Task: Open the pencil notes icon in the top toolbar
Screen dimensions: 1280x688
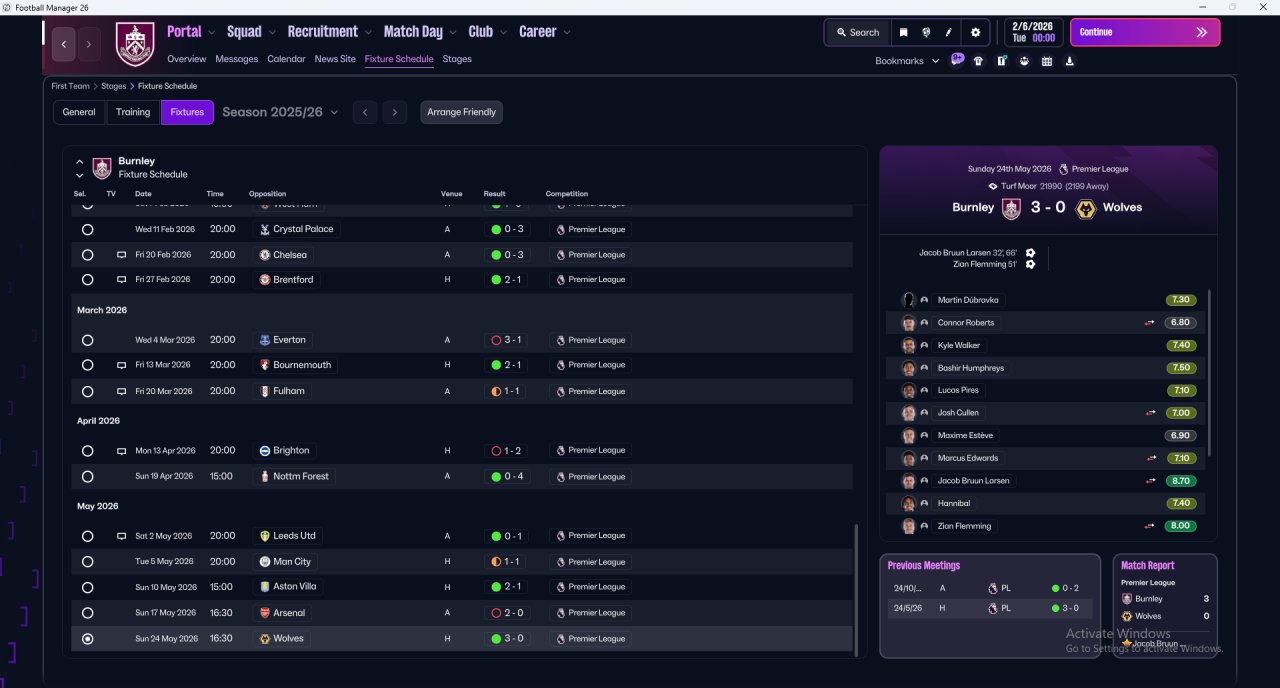Action: [949, 32]
